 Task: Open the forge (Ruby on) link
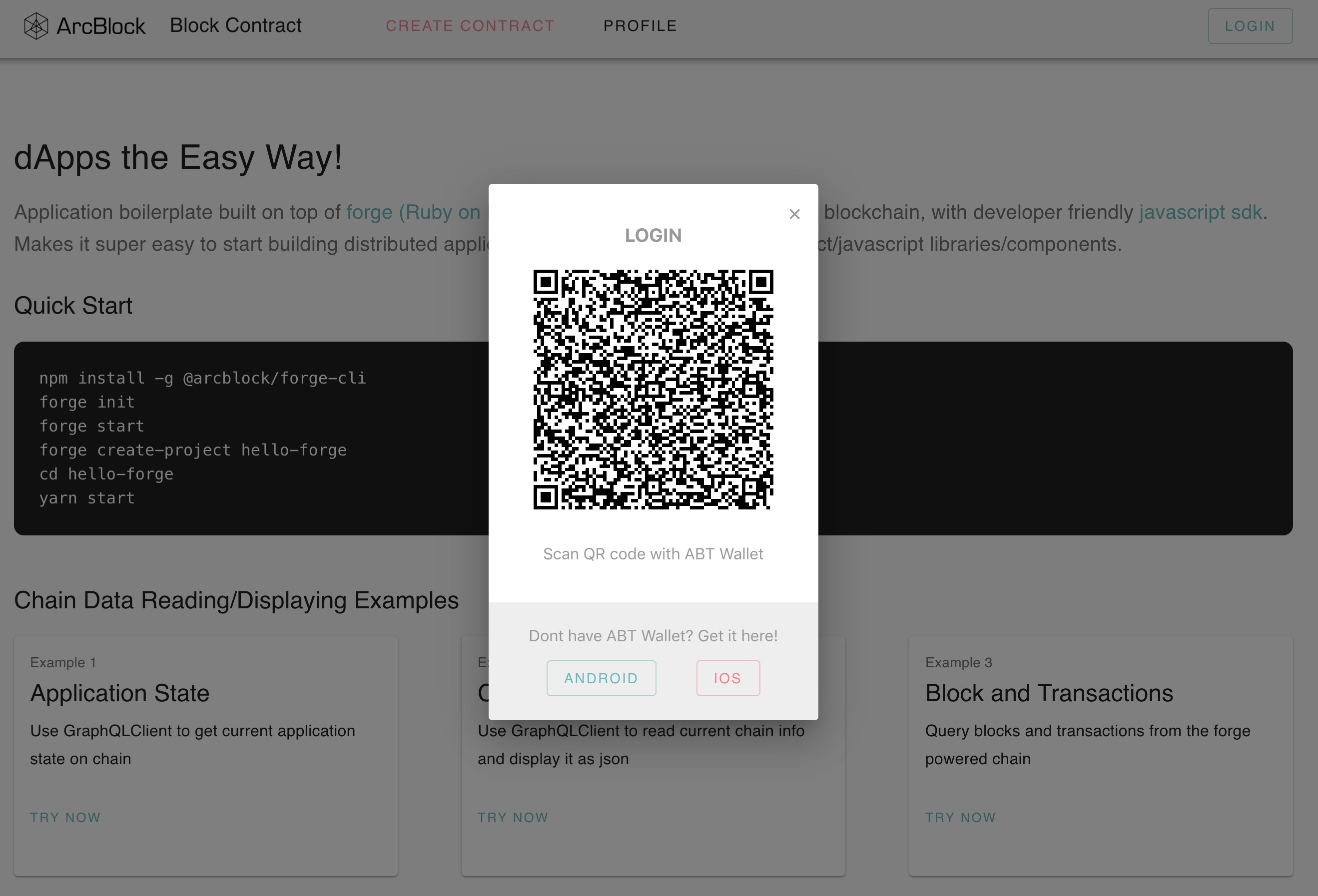click(413, 212)
